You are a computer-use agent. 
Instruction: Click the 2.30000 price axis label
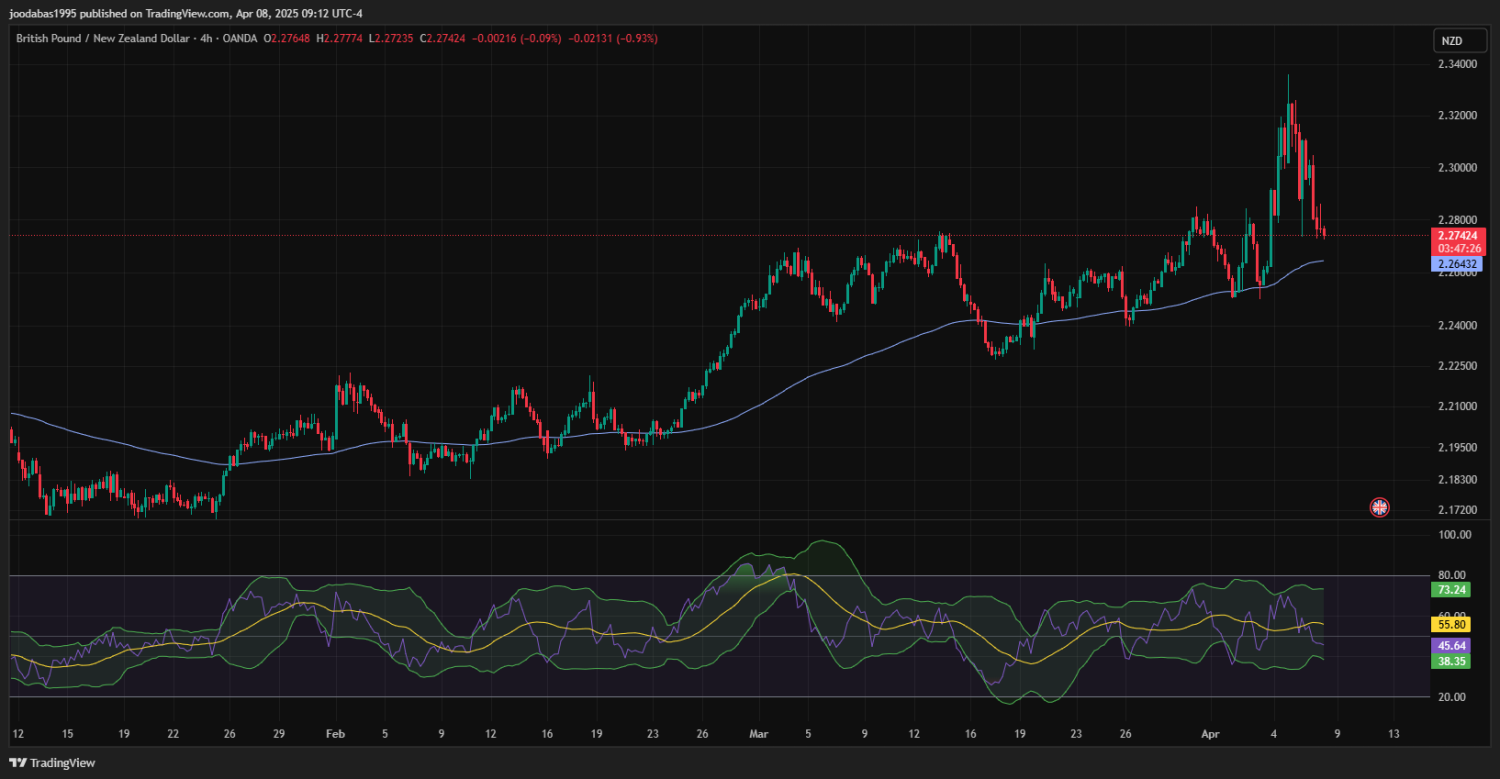(1459, 167)
